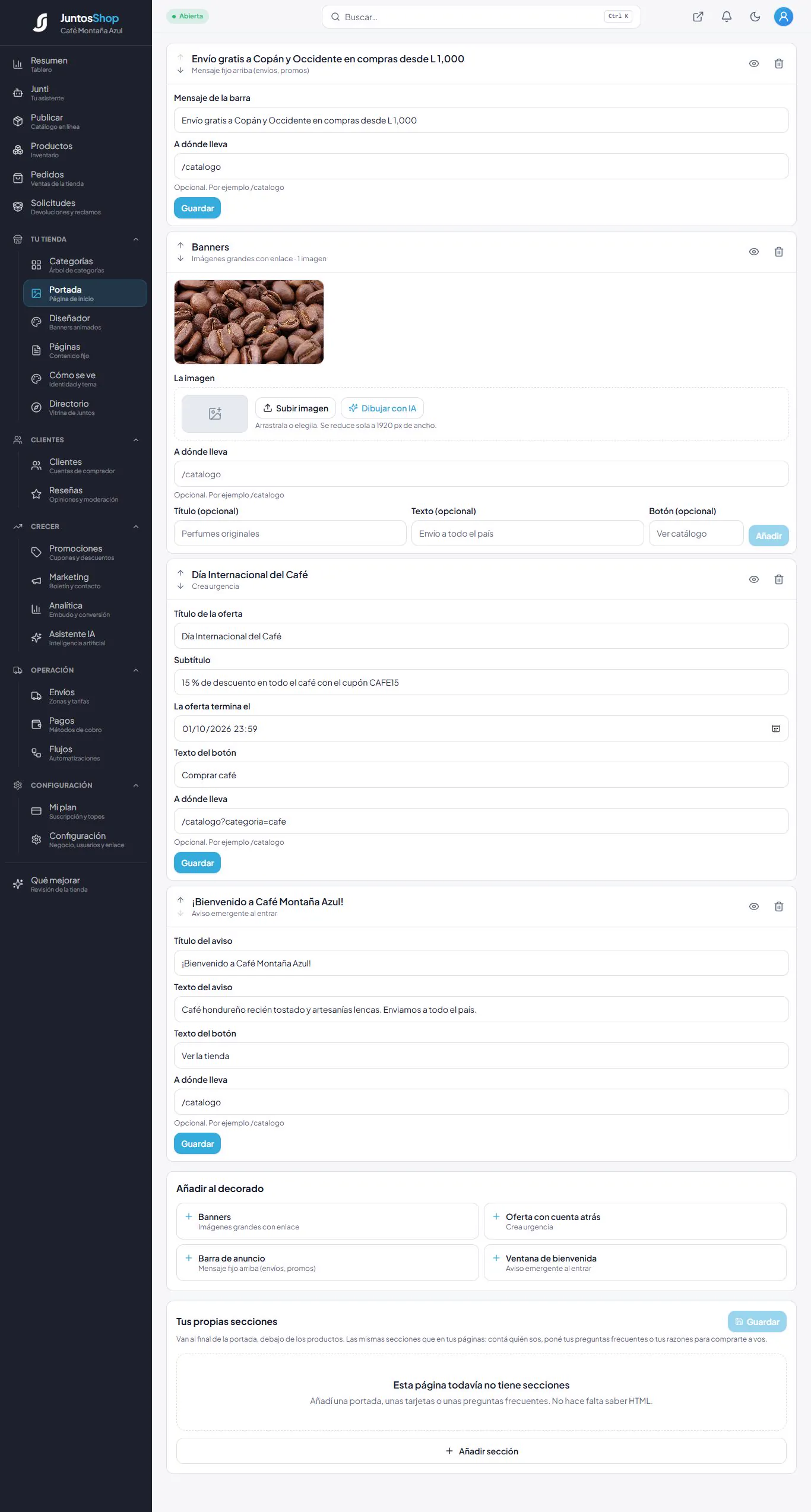
Task: Move the announcement bar section down
Action: pyautogui.click(x=180, y=70)
